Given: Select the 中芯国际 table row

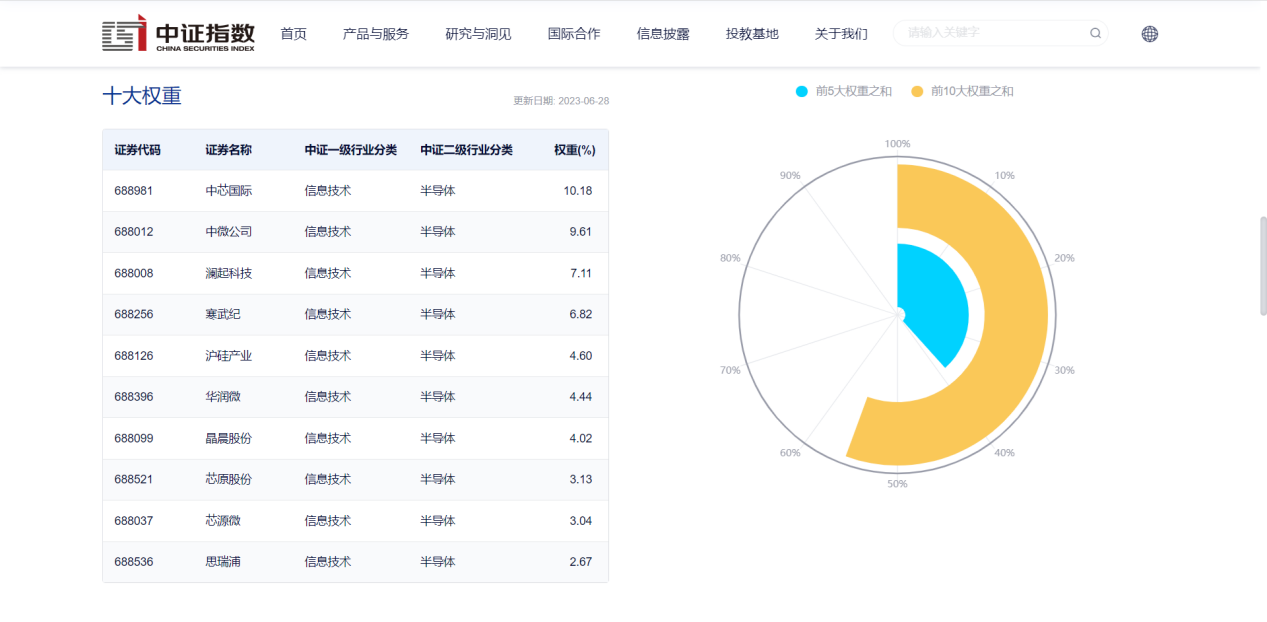Looking at the screenshot, I should click(355, 191).
